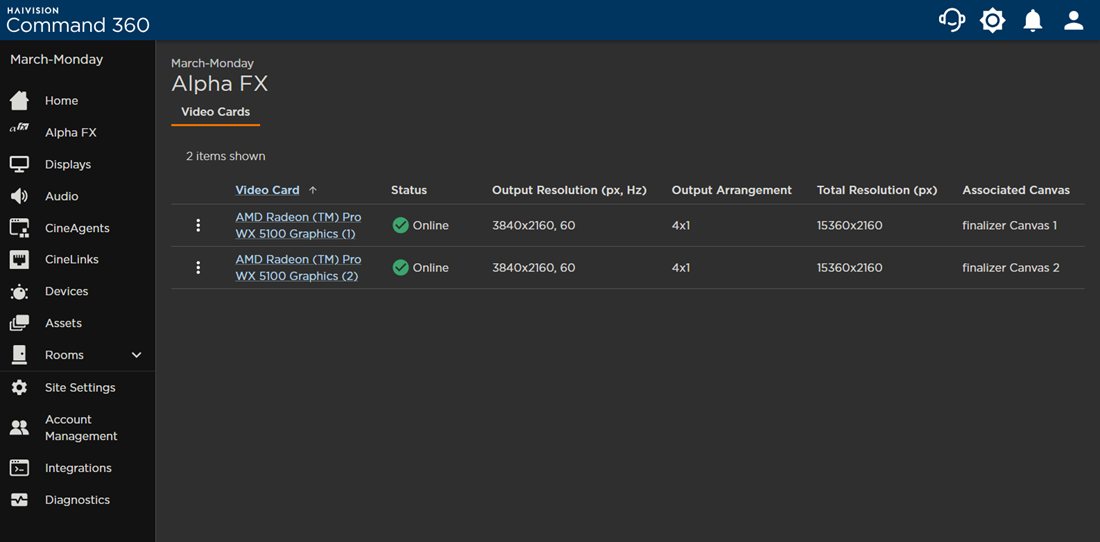Image resolution: width=1100 pixels, height=542 pixels.
Task: Select Audio in the sidebar
Action: pyautogui.click(x=62, y=196)
